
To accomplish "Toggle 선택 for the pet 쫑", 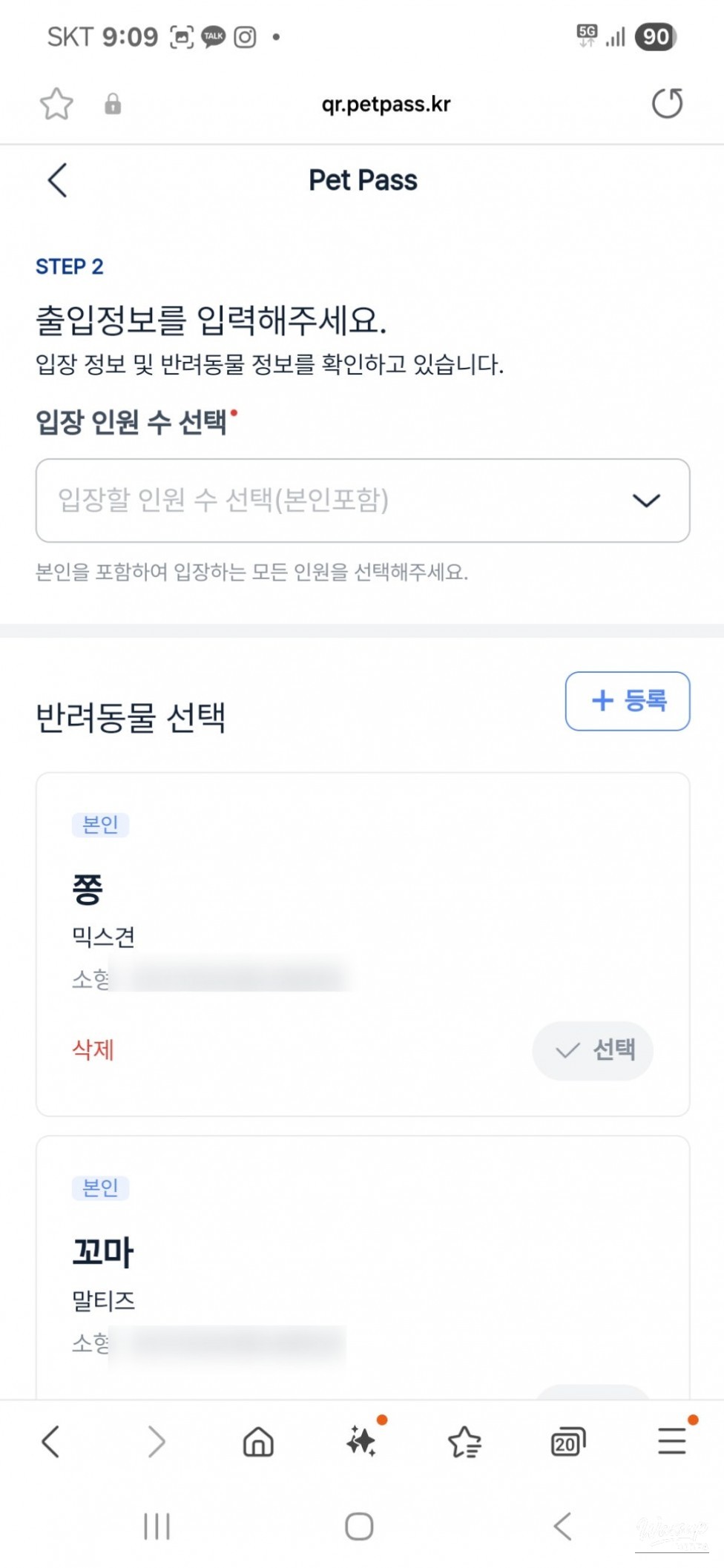I will pos(593,1050).
